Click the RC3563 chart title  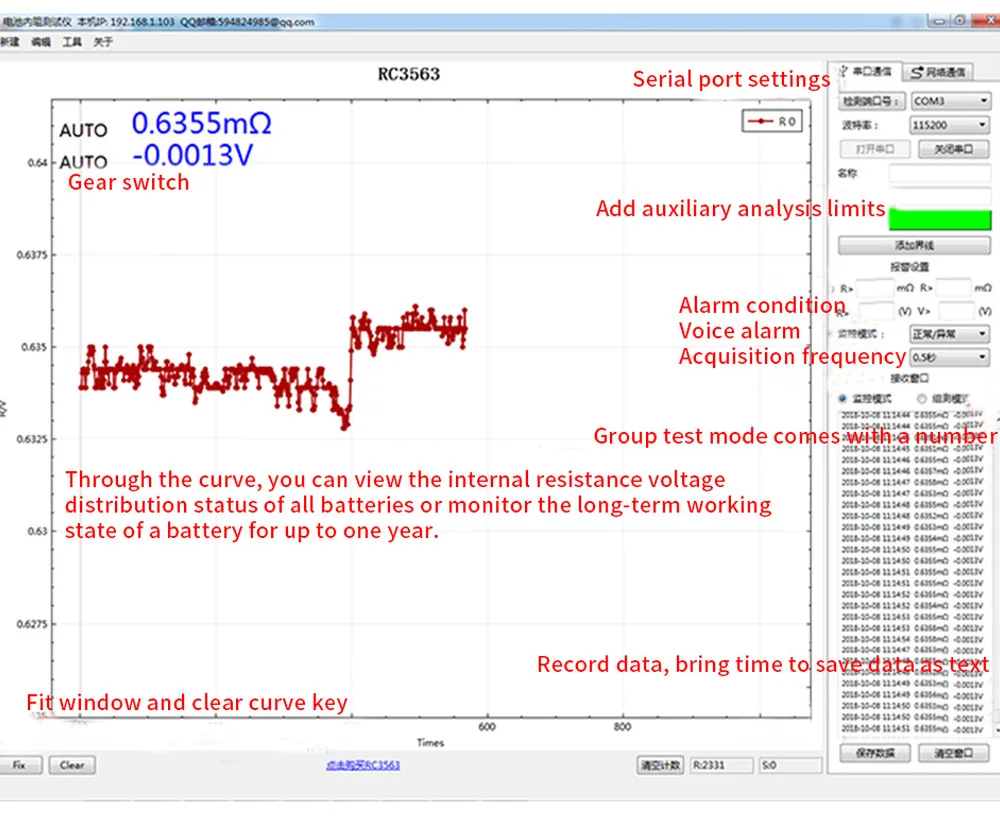(x=409, y=75)
